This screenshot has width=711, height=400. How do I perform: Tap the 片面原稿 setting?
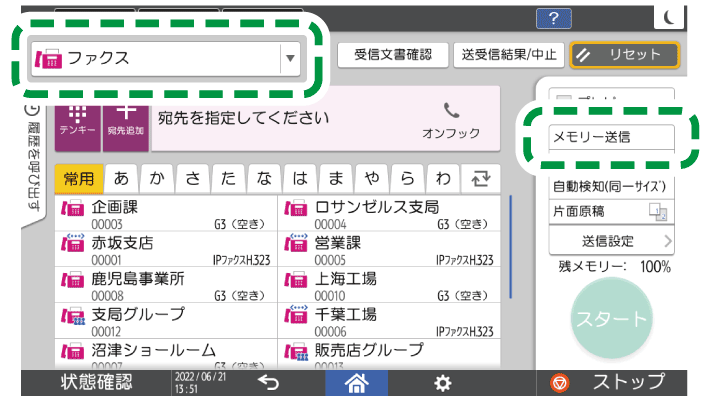pyautogui.click(x=611, y=211)
